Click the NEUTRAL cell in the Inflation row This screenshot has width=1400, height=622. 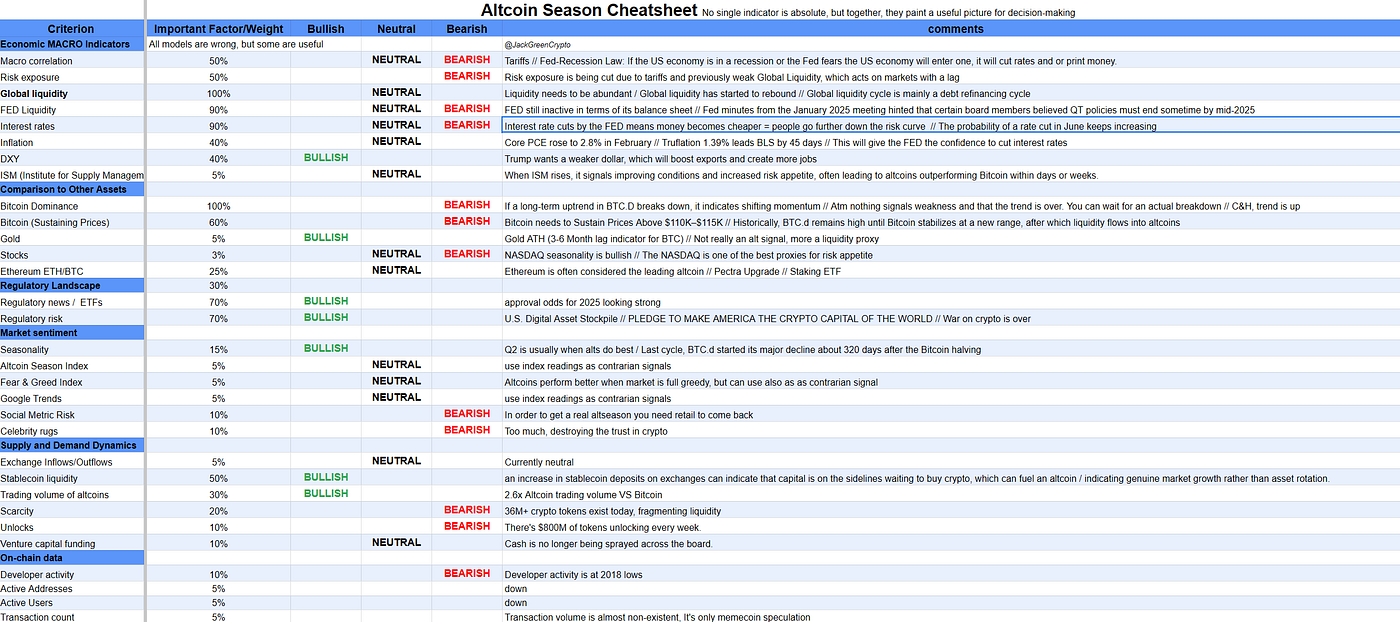(397, 141)
